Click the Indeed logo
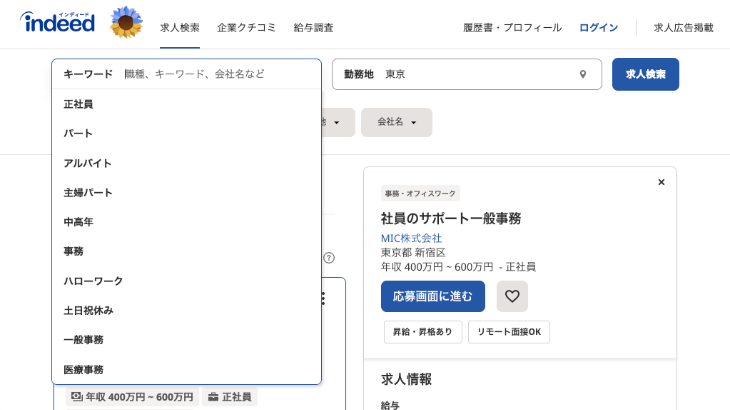This screenshot has height=410, width=730. pyautogui.click(x=57, y=22)
